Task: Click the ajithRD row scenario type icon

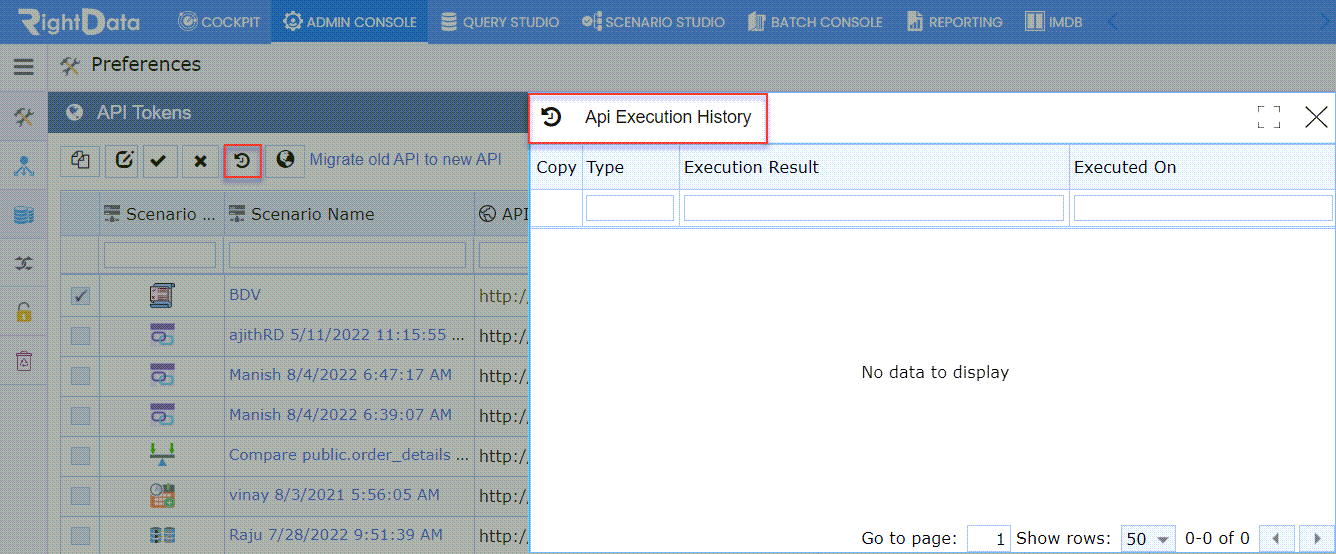Action: pyautogui.click(x=162, y=335)
